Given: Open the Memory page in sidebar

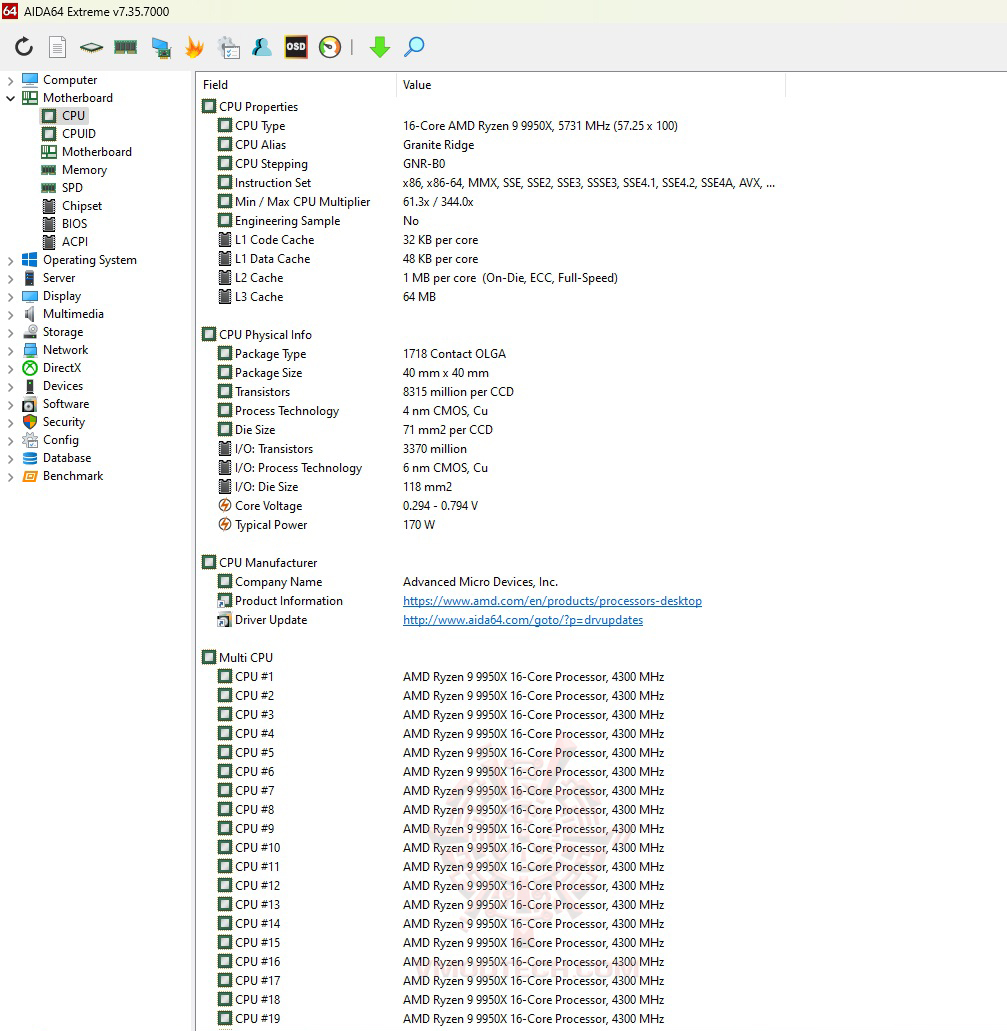Looking at the screenshot, I should (84, 170).
